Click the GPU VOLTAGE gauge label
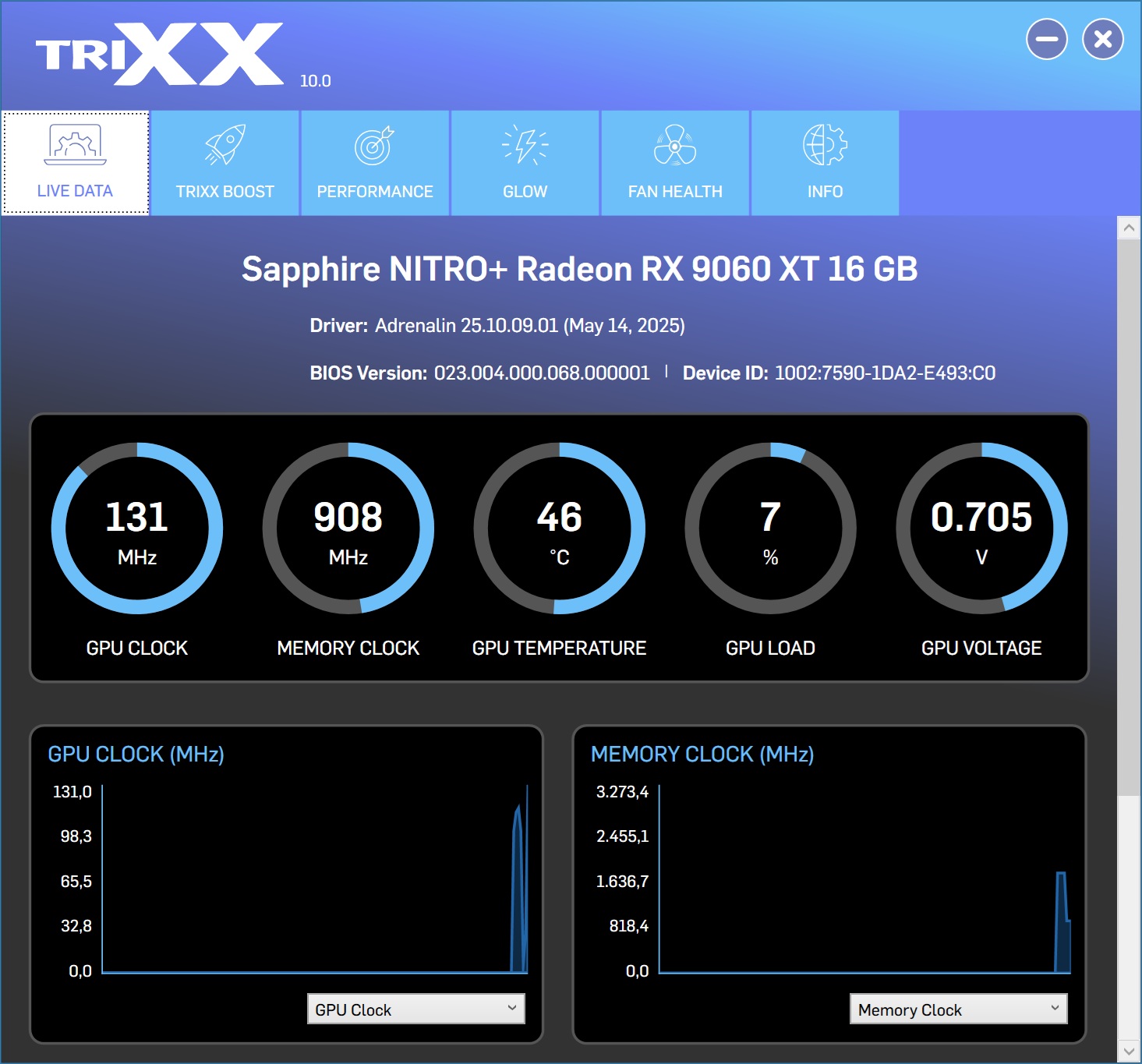This screenshot has width=1142, height=1064. [x=981, y=648]
